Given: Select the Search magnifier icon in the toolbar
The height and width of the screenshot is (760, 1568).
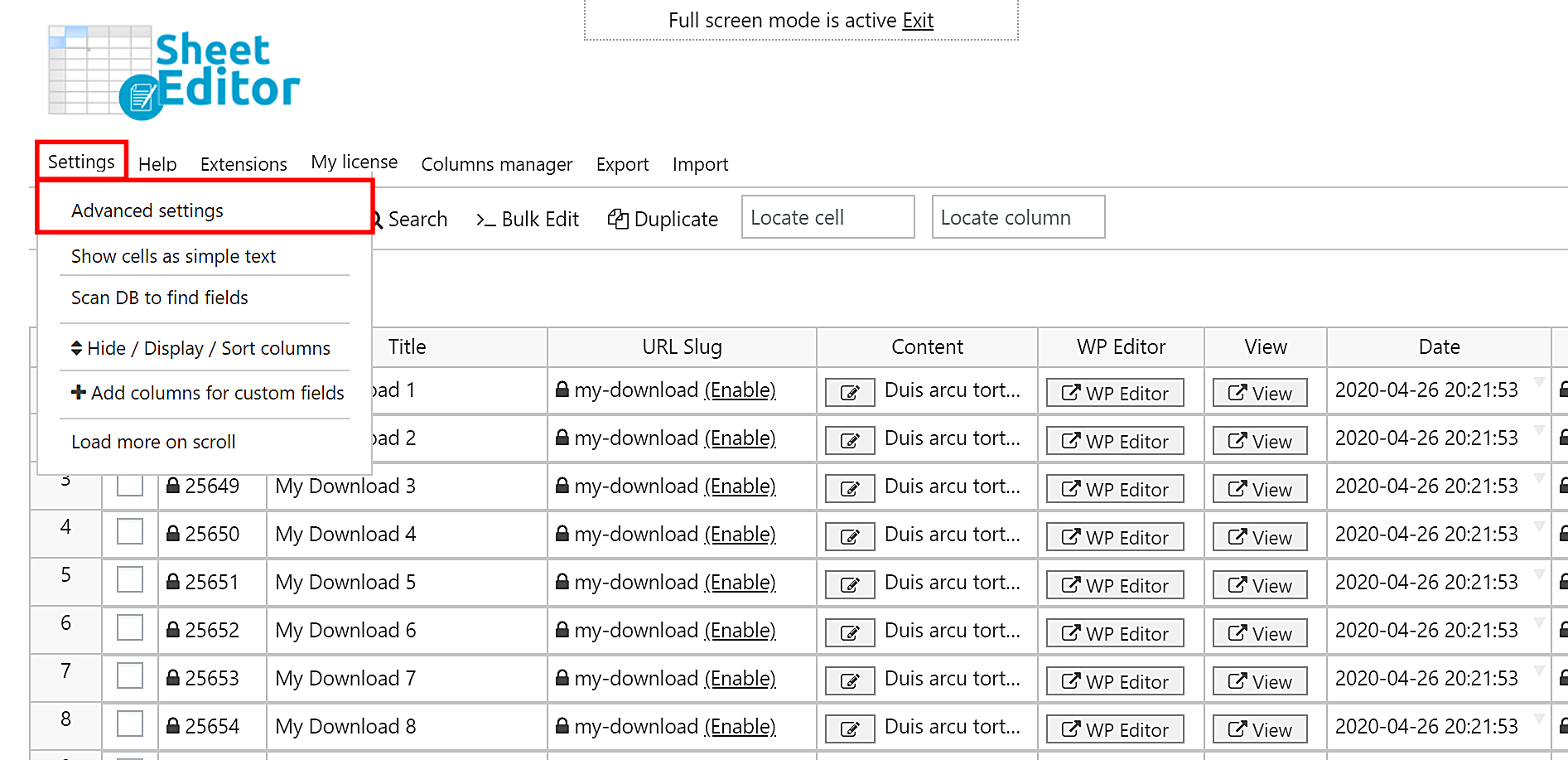Looking at the screenshot, I should click(377, 219).
